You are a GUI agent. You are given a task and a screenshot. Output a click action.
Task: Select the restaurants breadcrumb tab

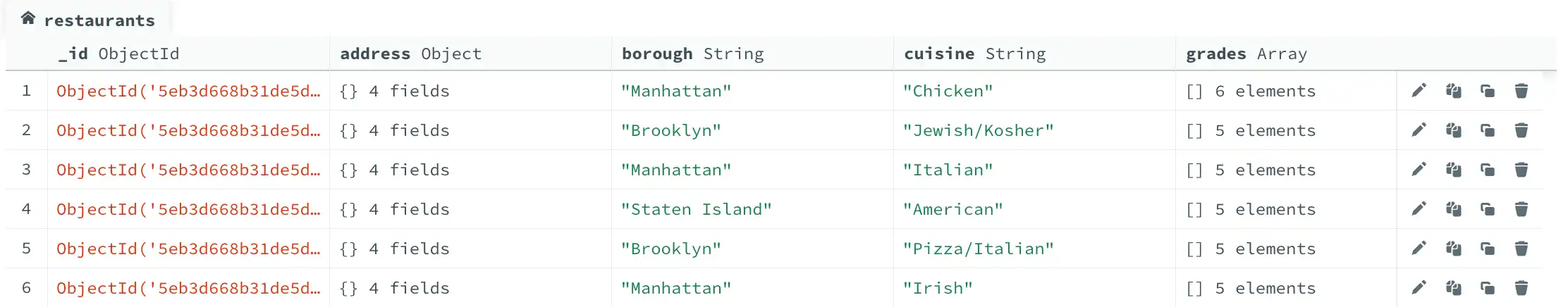[99, 20]
